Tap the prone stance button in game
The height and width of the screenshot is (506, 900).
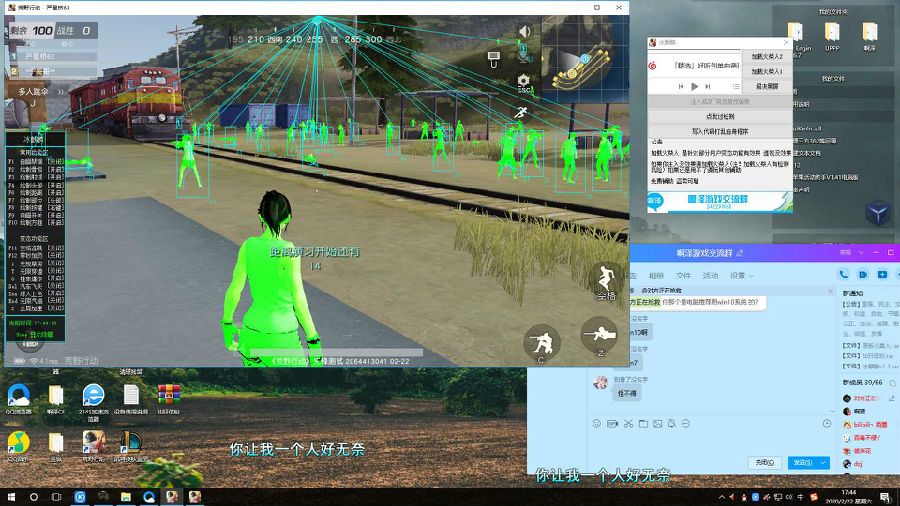[x=600, y=334]
